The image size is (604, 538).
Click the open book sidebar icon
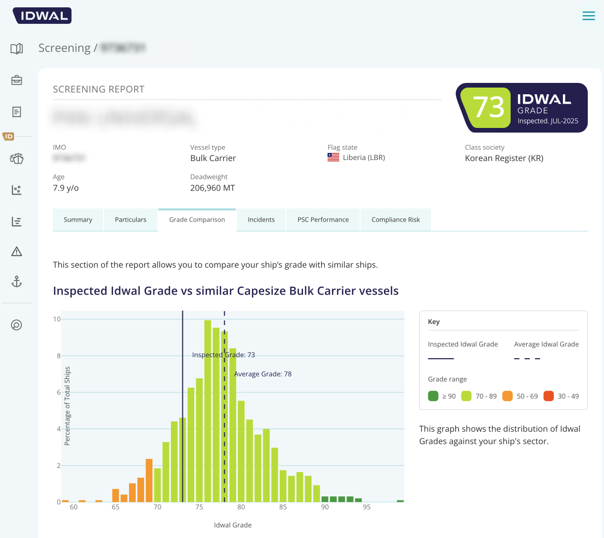(x=17, y=48)
